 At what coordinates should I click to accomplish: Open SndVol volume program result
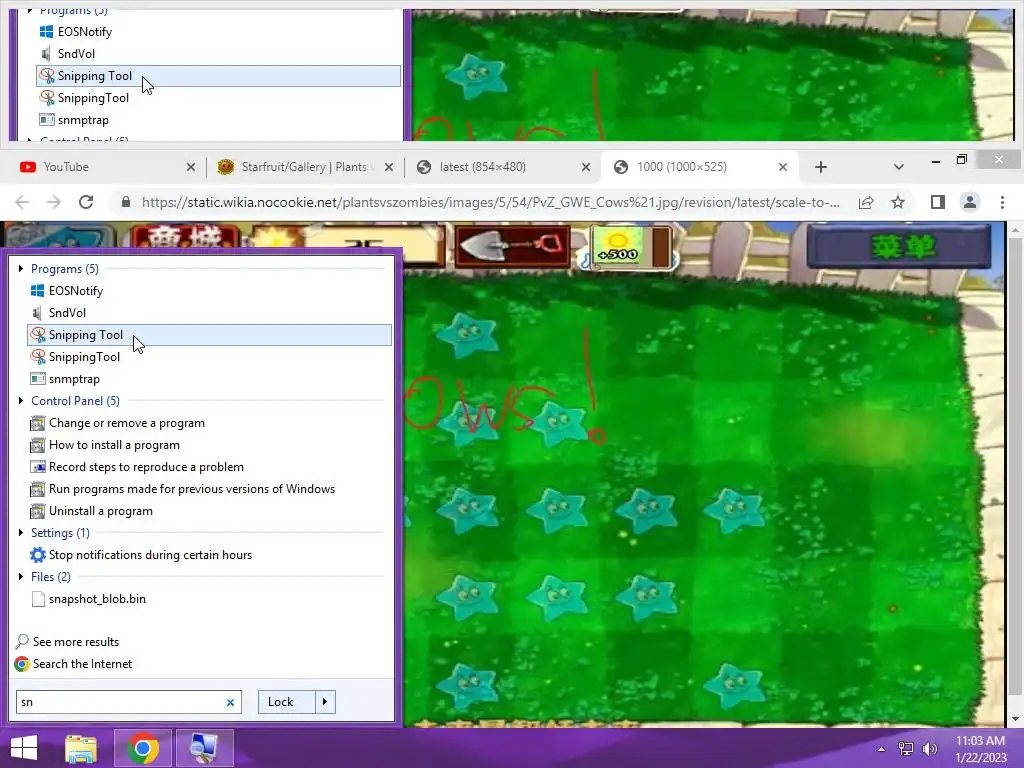tap(209, 313)
